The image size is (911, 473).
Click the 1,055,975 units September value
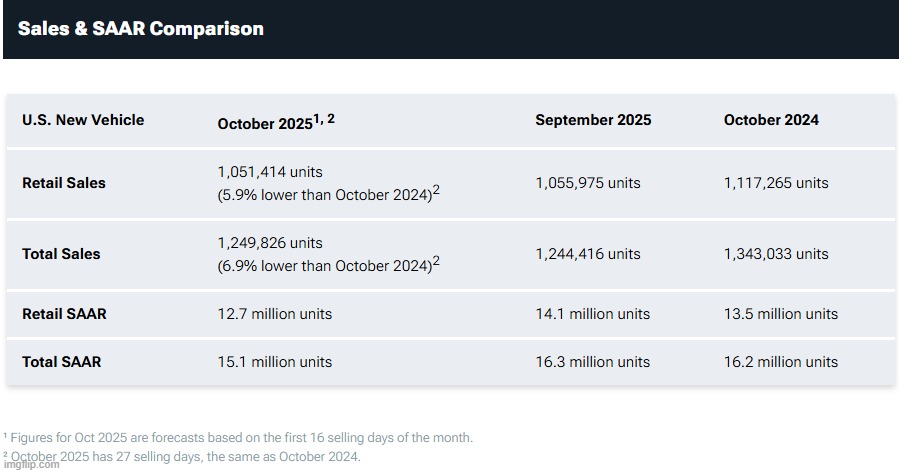tap(588, 183)
